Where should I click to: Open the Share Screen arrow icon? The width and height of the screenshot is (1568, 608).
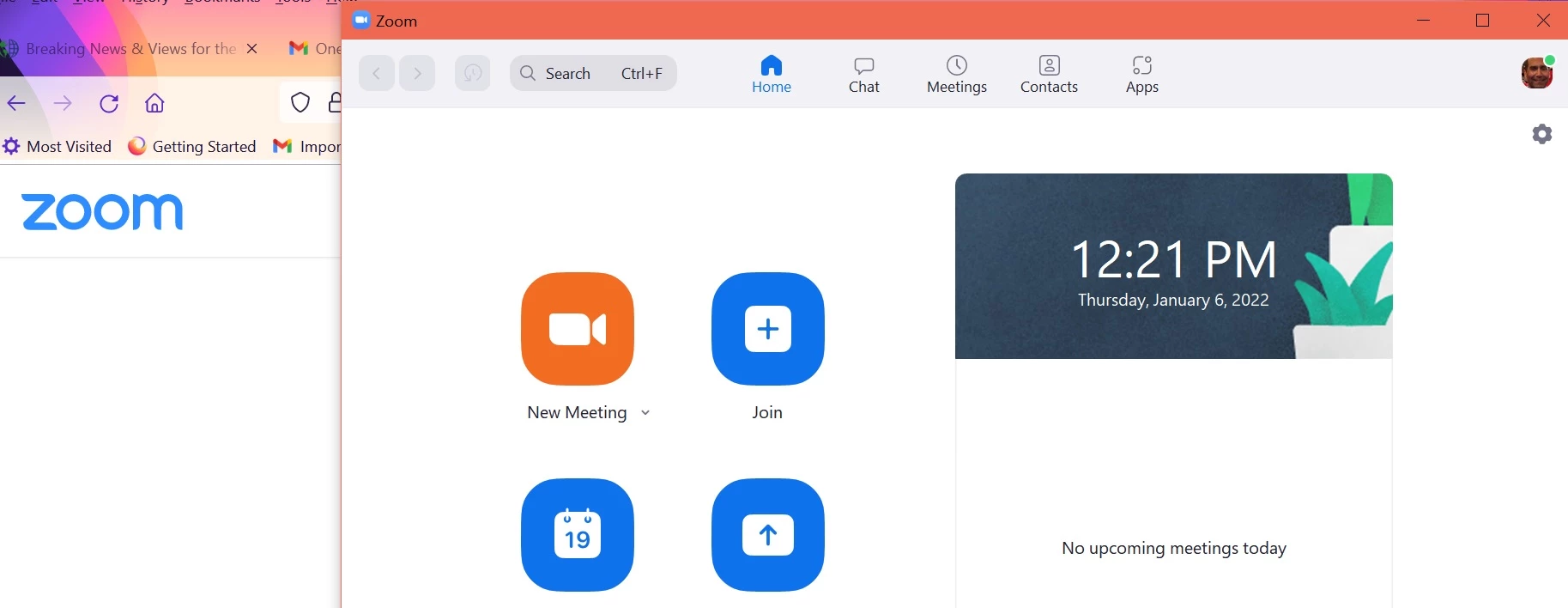tap(768, 535)
